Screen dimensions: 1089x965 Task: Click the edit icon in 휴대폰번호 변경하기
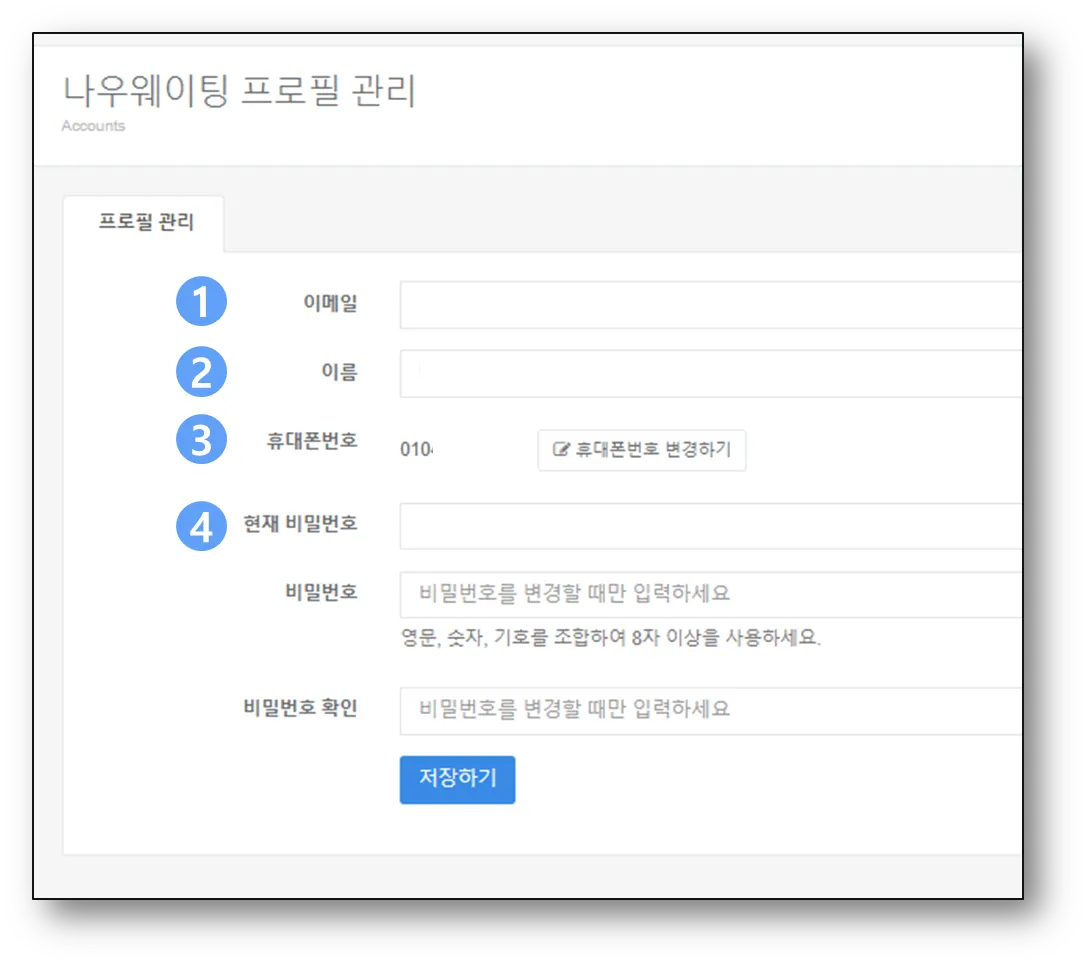(560, 449)
